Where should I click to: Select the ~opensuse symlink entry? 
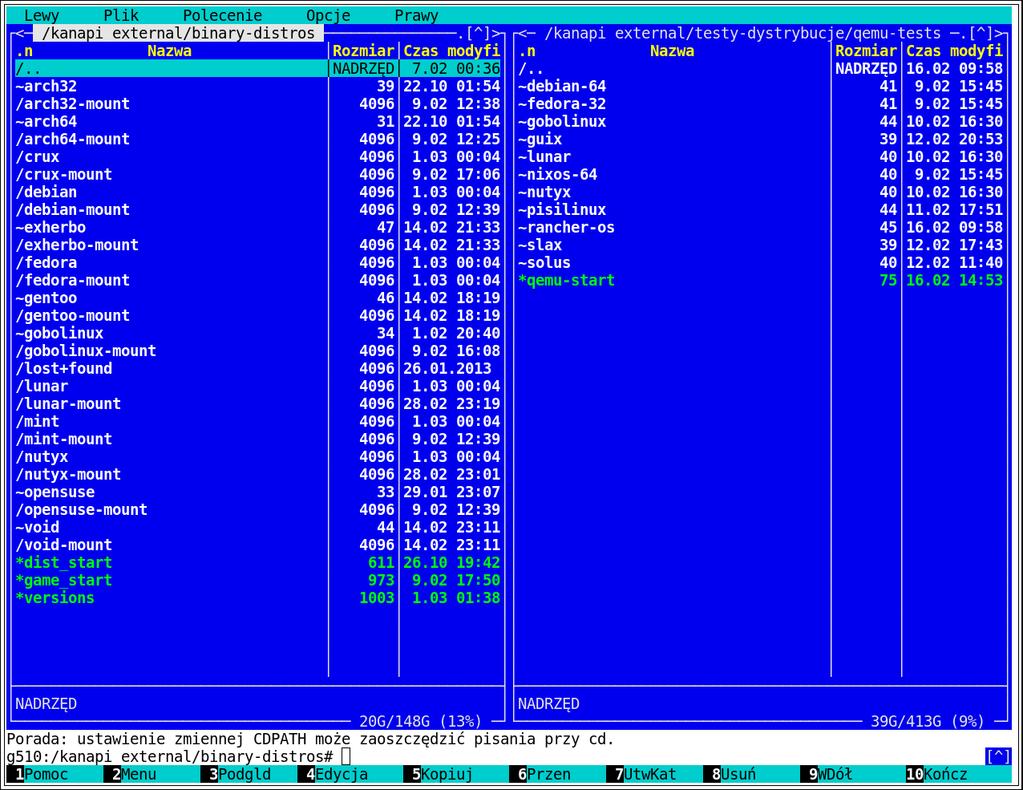pyautogui.click(x=258, y=492)
